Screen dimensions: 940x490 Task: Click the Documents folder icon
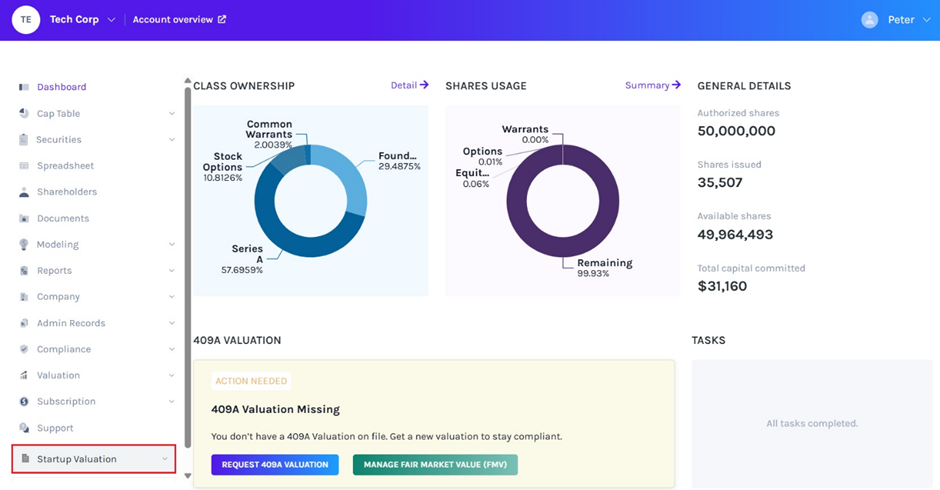click(x=24, y=218)
